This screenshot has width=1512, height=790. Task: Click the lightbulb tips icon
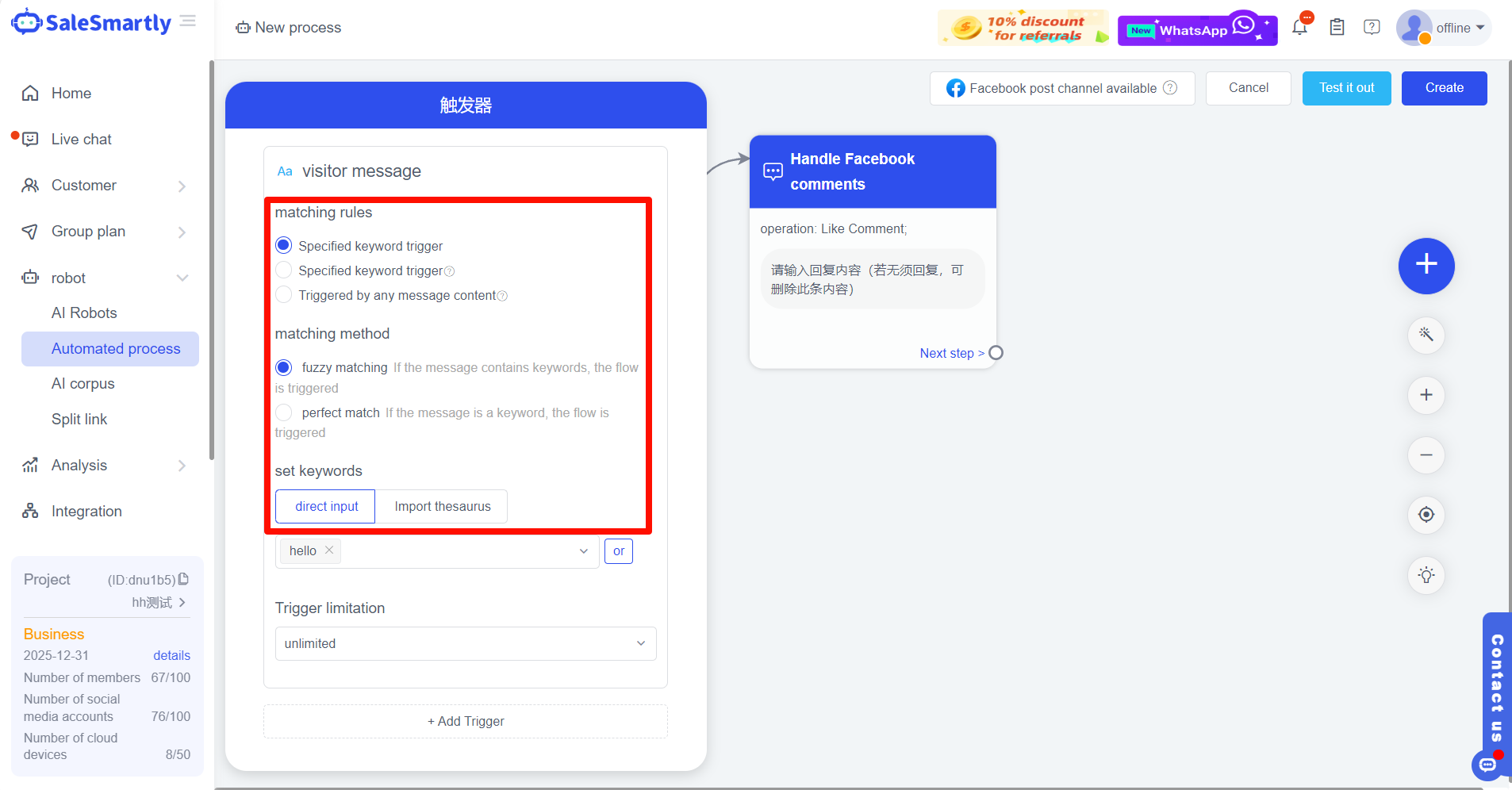click(1426, 575)
